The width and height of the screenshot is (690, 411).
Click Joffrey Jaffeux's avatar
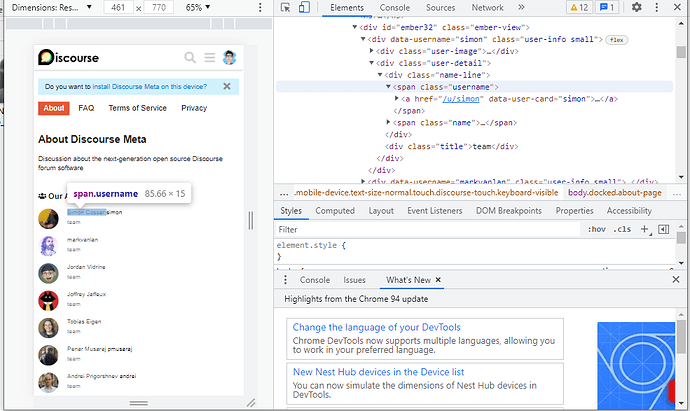(48, 301)
